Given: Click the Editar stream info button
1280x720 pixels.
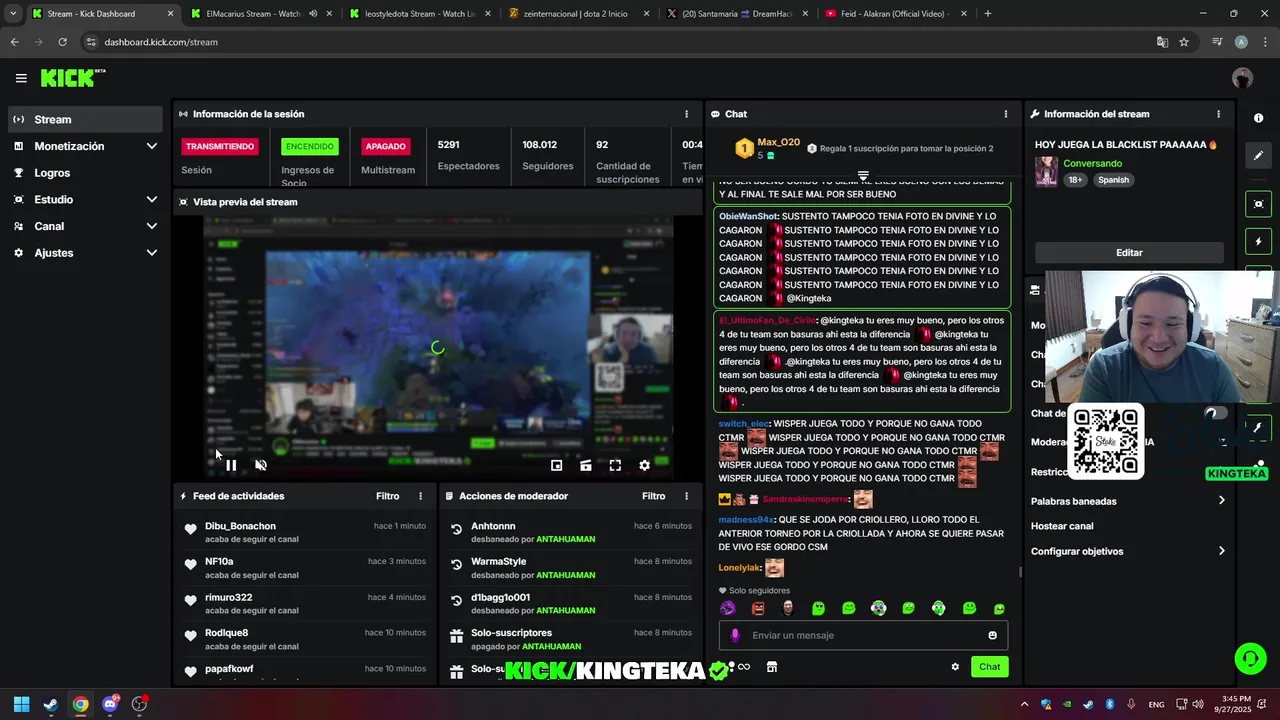Looking at the screenshot, I should (1129, 253).
